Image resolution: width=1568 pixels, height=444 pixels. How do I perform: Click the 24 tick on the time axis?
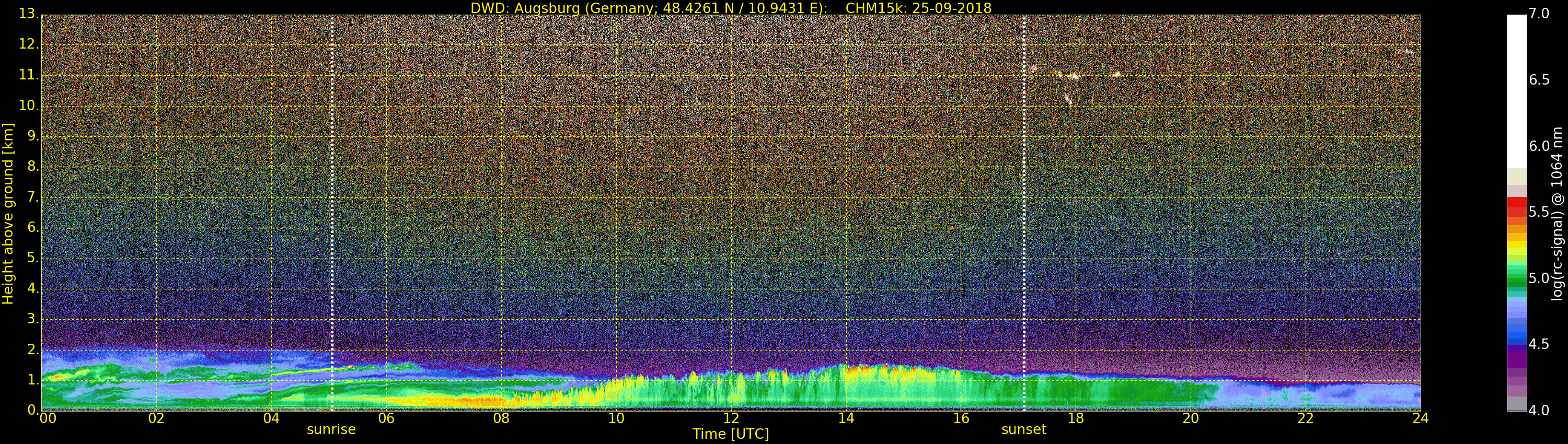[1420, 418]
